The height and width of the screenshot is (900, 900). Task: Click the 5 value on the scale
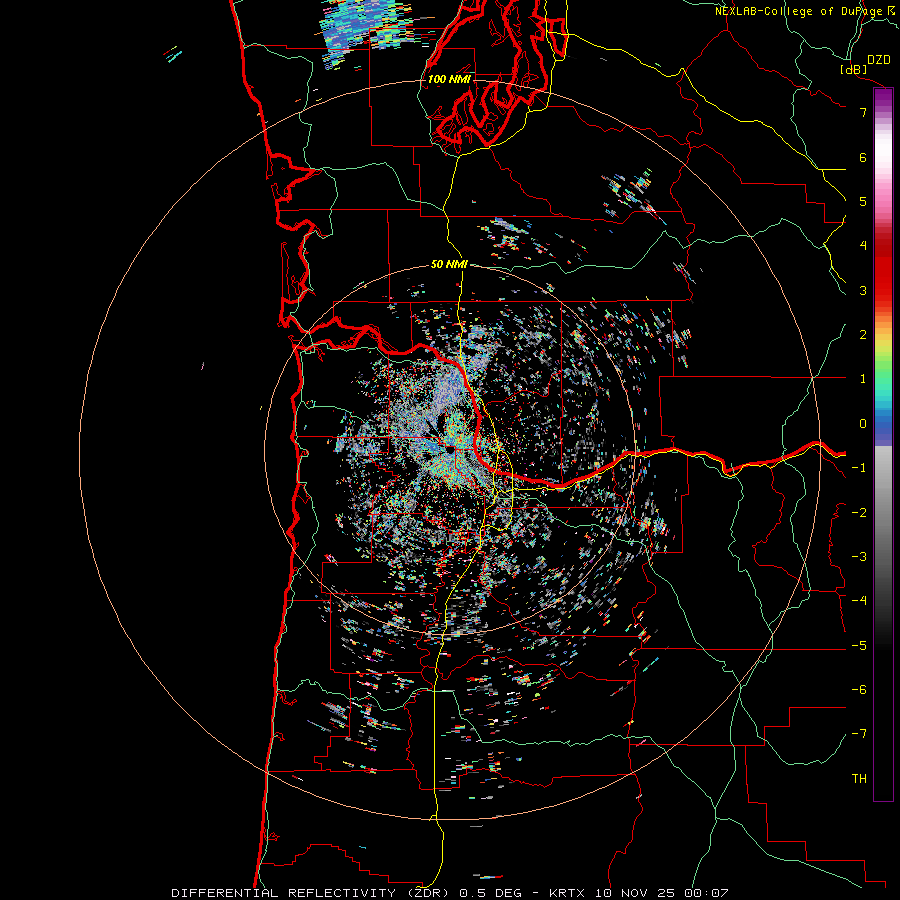863,201
